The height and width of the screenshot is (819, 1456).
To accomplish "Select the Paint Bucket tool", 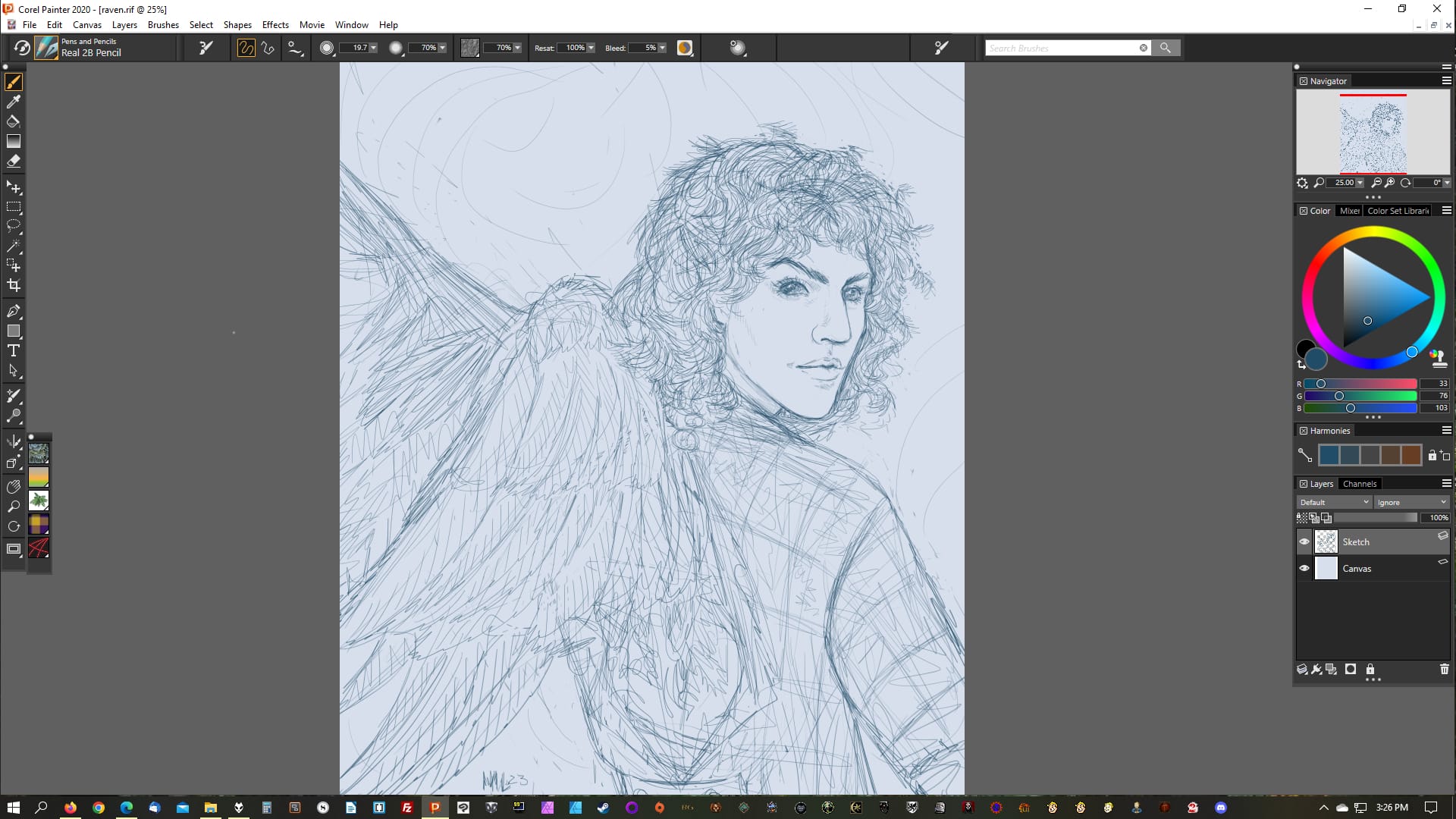I will tap(14, 121).
